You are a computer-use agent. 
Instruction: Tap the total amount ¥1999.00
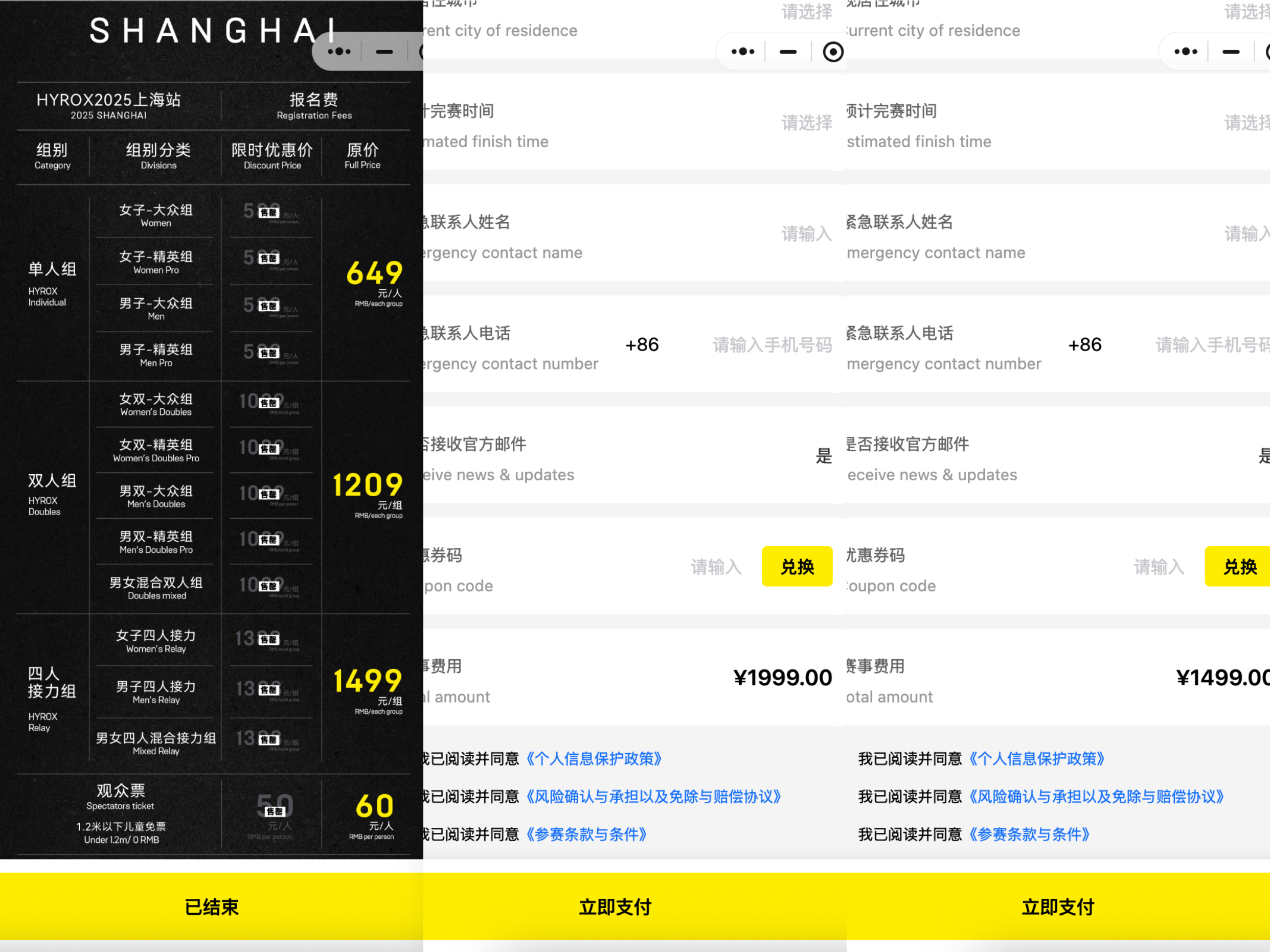pyautogui.click(x=783, y=678)
